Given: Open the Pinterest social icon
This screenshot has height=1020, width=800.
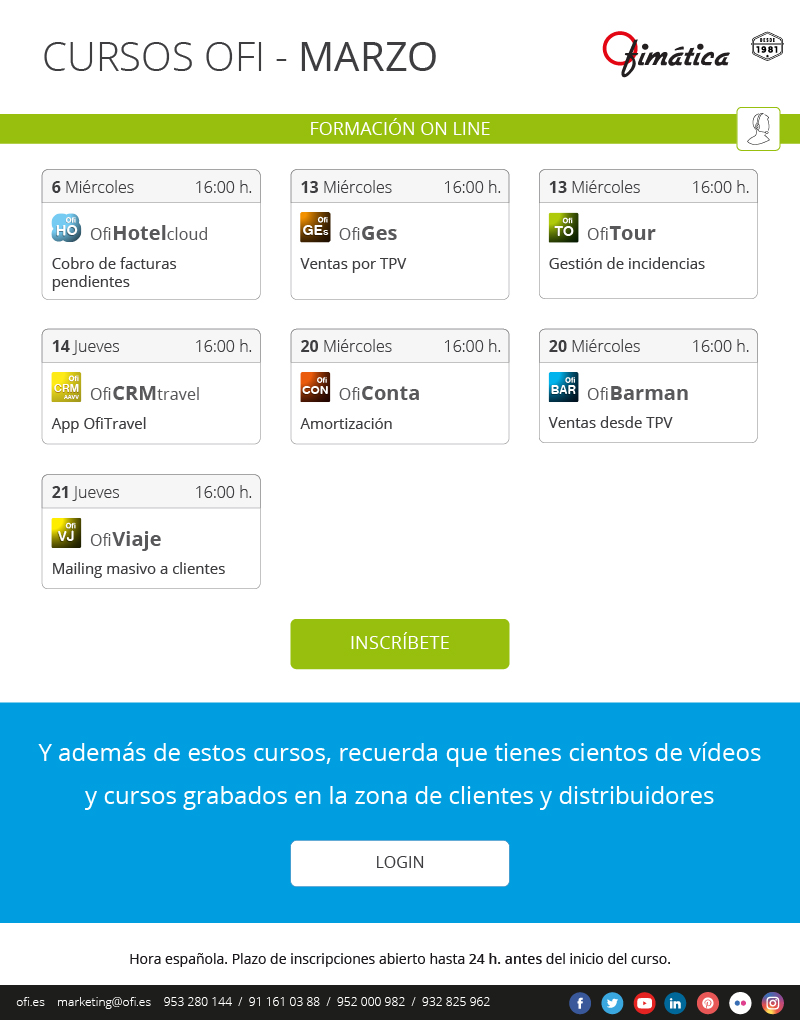Looking at the screenshot, I should (x=708, y=1002).
